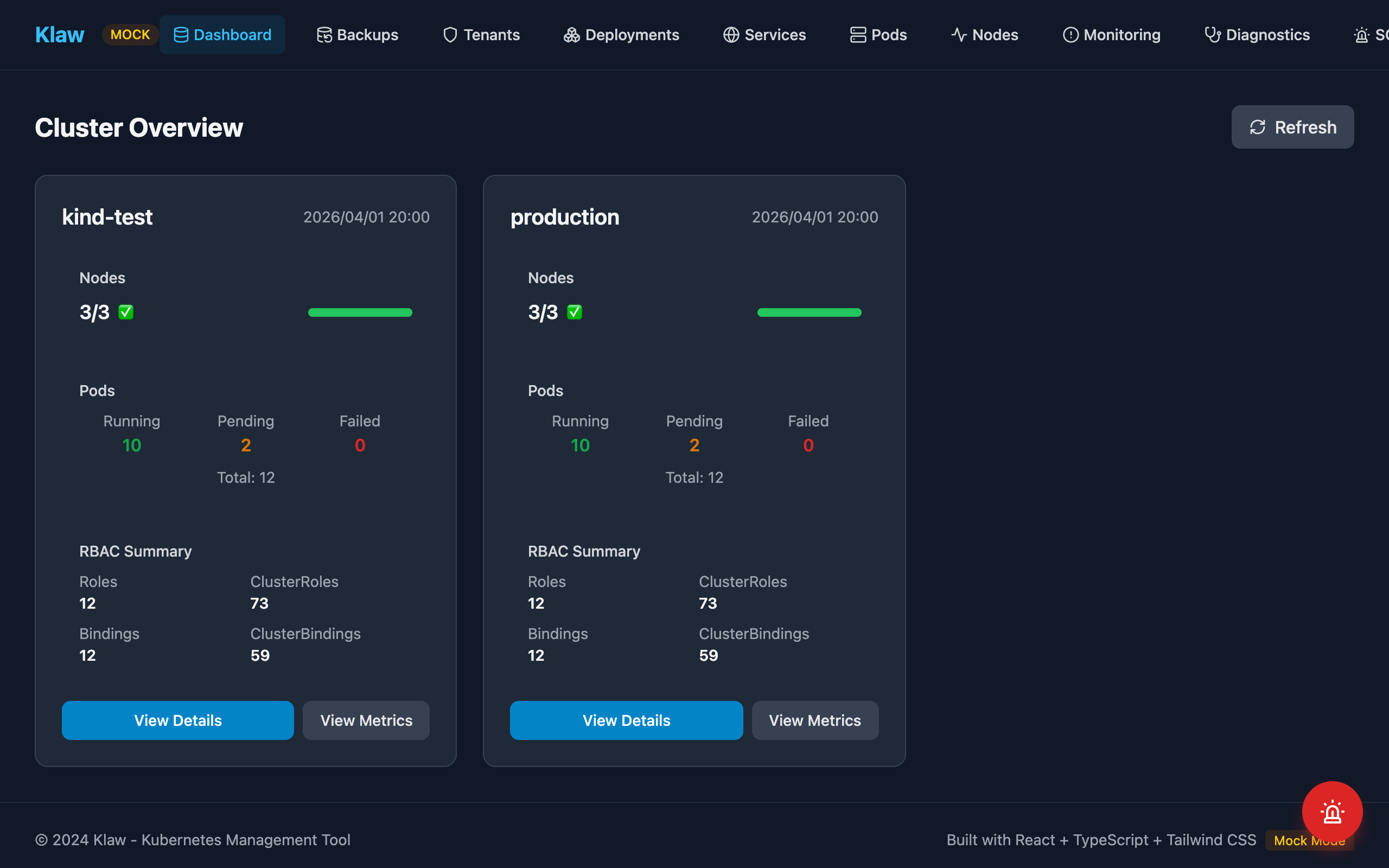Click ClusterRoles value 73 in kind-test

click(x=259, y=603)
